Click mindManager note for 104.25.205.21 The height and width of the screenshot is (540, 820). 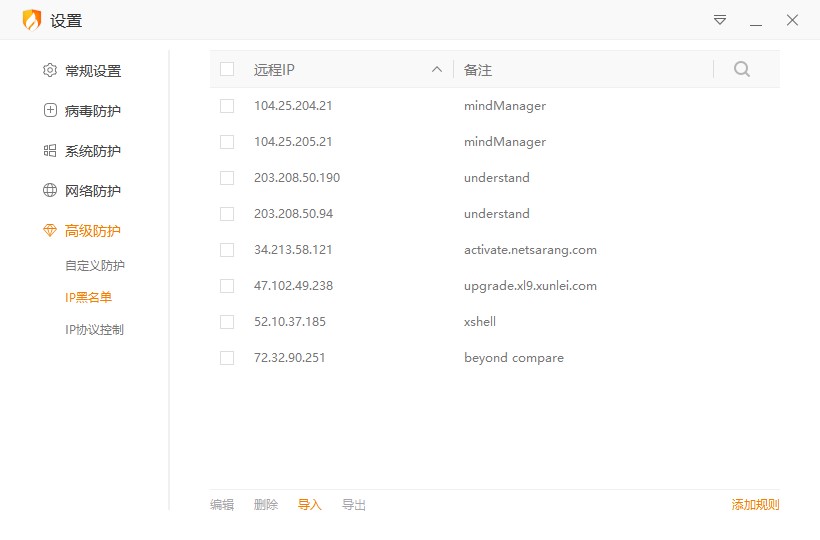(505, 142)
